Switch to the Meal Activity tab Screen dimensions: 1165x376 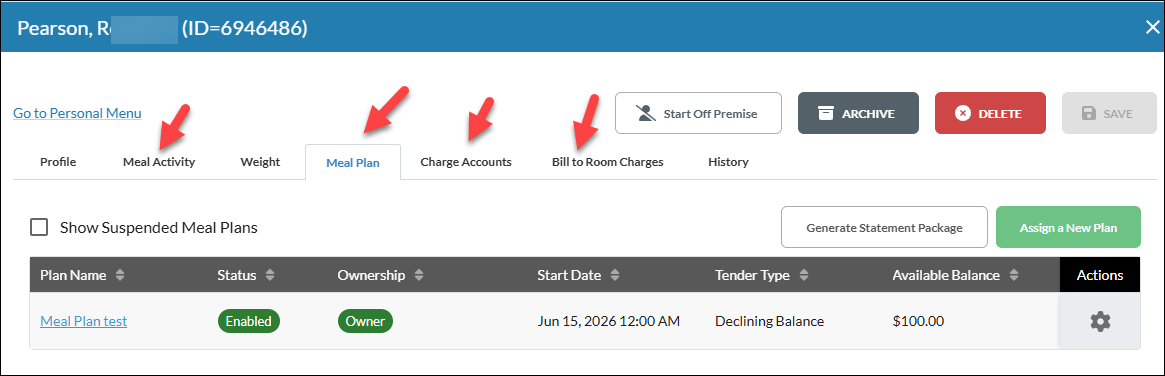pyautogui.click(x=159, y=162)
